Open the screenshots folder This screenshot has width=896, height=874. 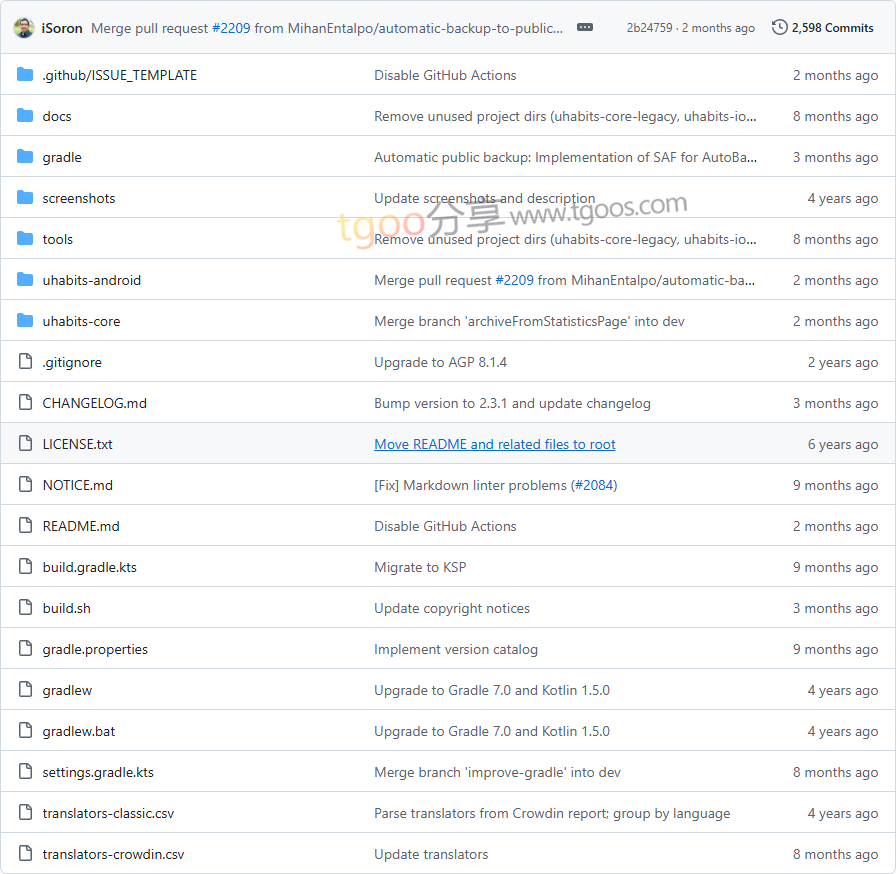(x=78, y=198)
